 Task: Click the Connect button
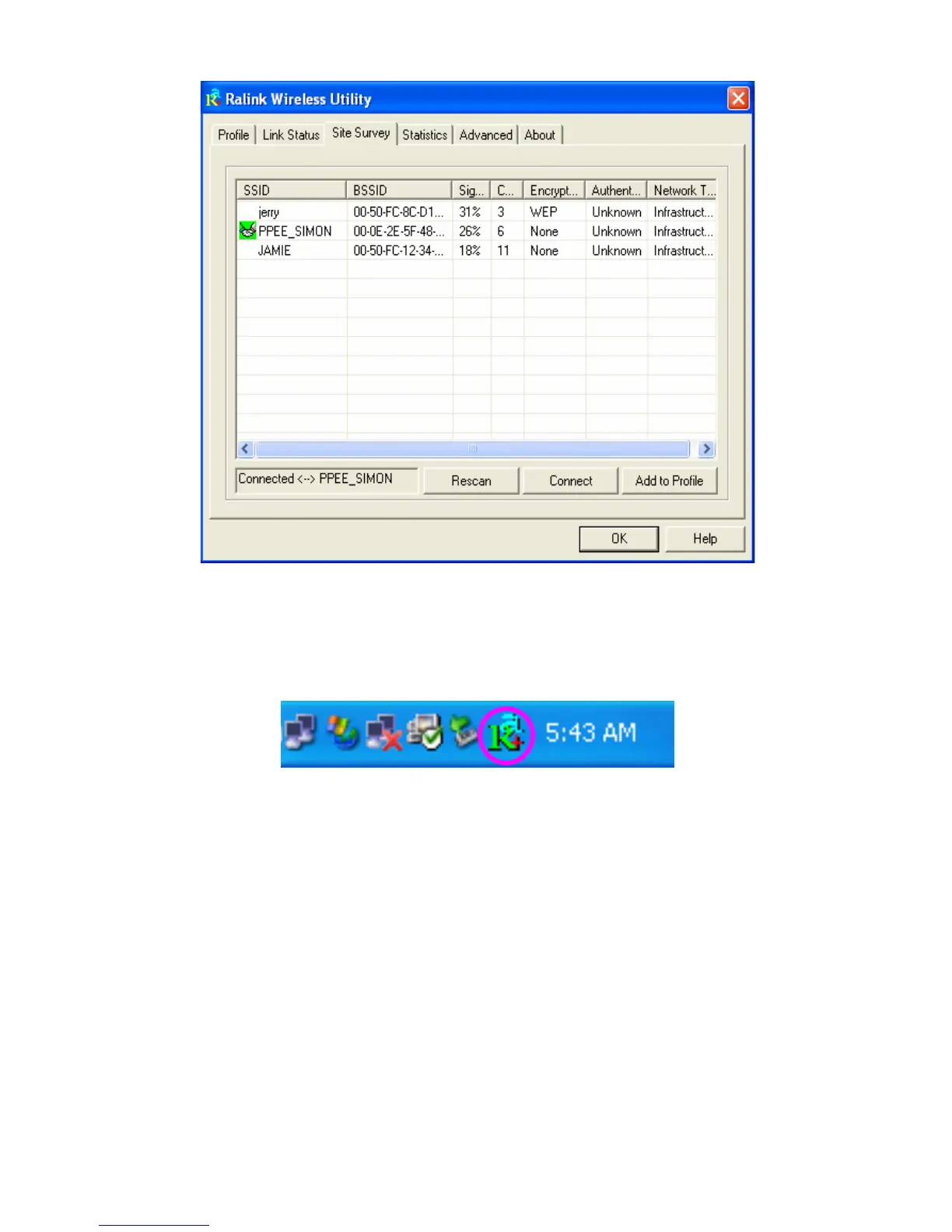(571, 481)
